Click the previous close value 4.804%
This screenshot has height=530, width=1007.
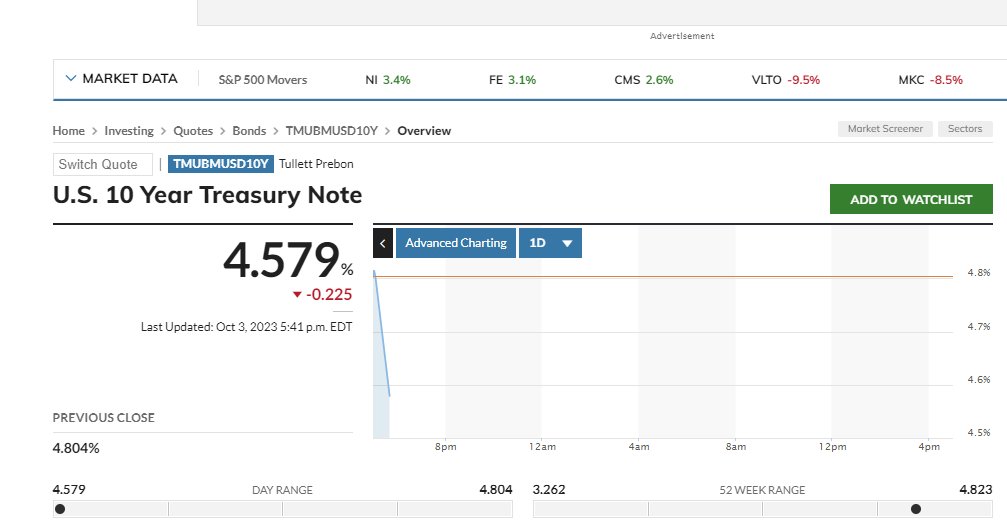(x=76, y=448)
